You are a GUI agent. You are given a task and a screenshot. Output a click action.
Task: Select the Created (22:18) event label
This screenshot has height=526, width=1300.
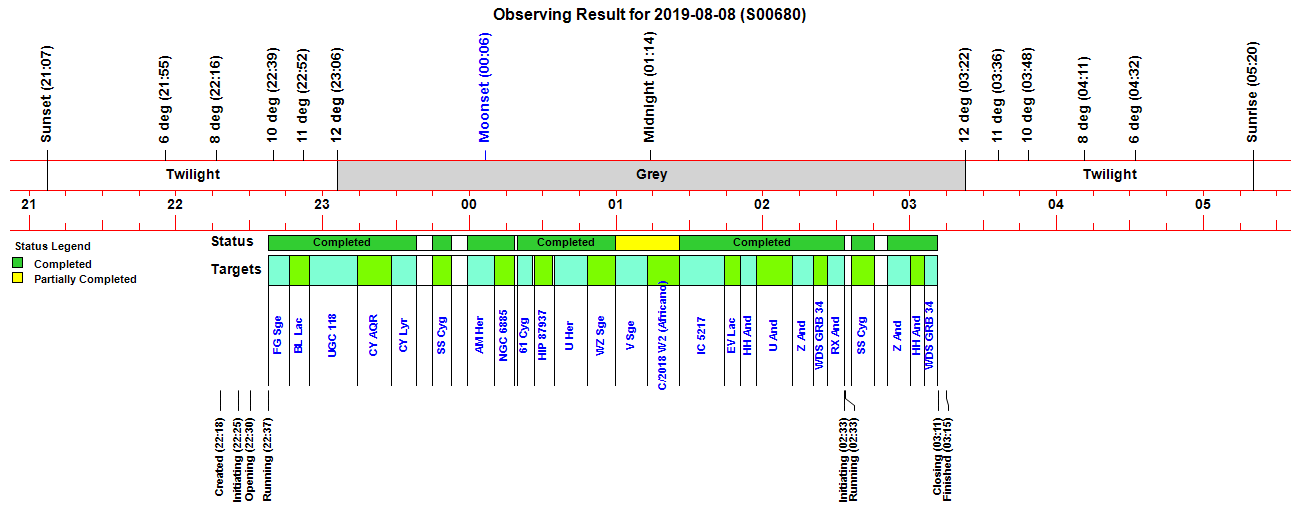tap(220, 458)
